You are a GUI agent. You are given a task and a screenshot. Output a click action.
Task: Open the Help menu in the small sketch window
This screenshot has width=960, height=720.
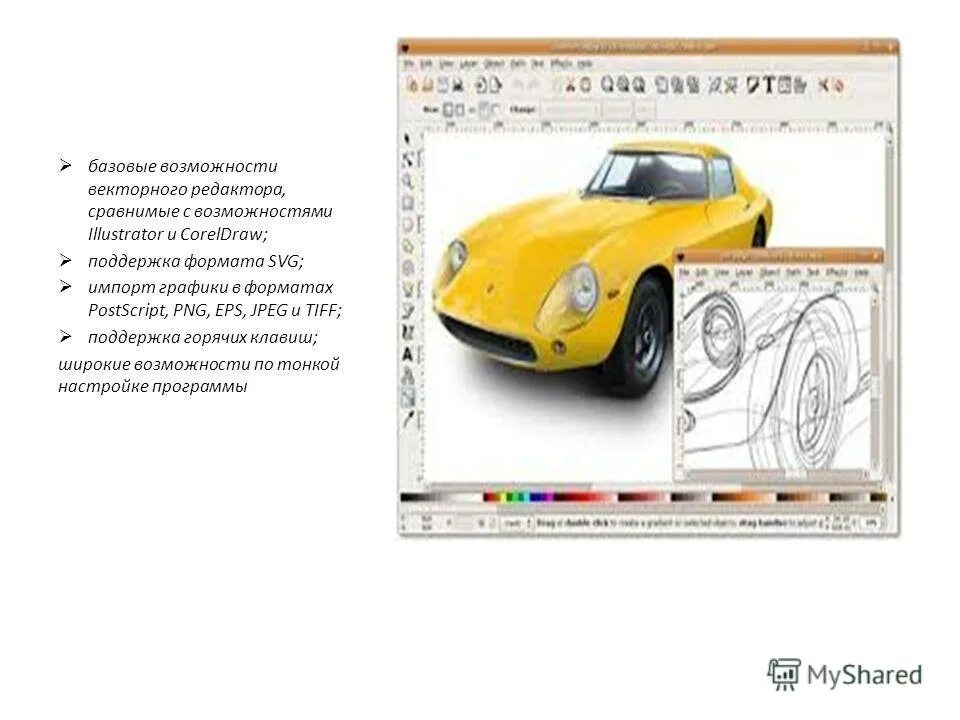tap(861, 272)
